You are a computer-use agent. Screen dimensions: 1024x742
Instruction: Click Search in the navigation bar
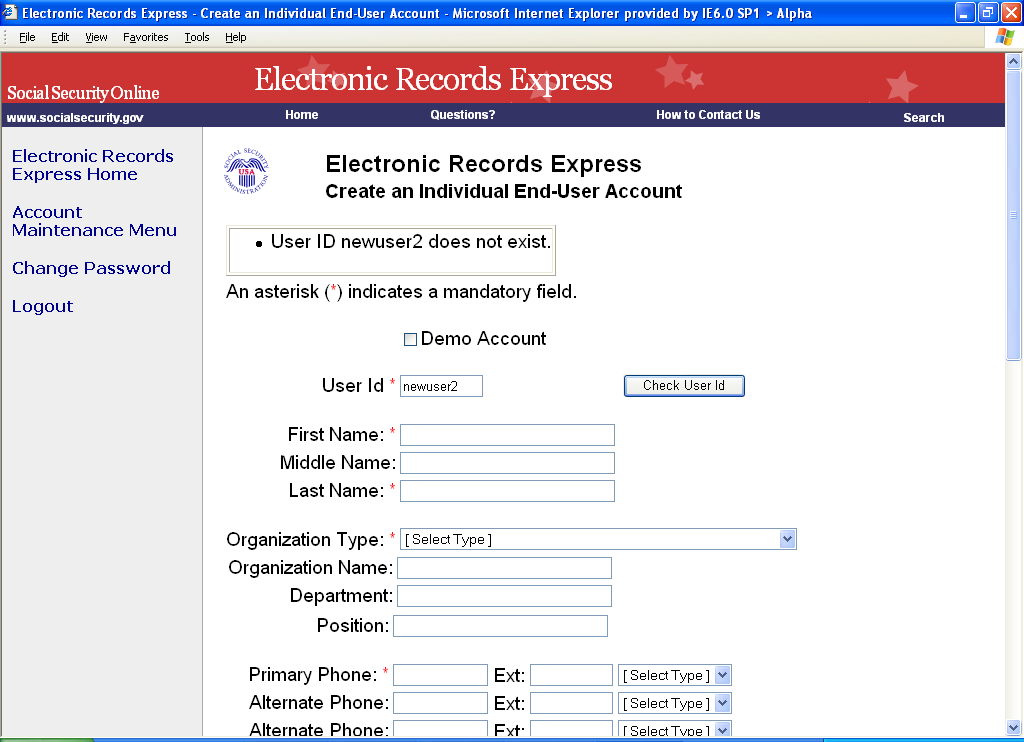(x=923, y=118)
